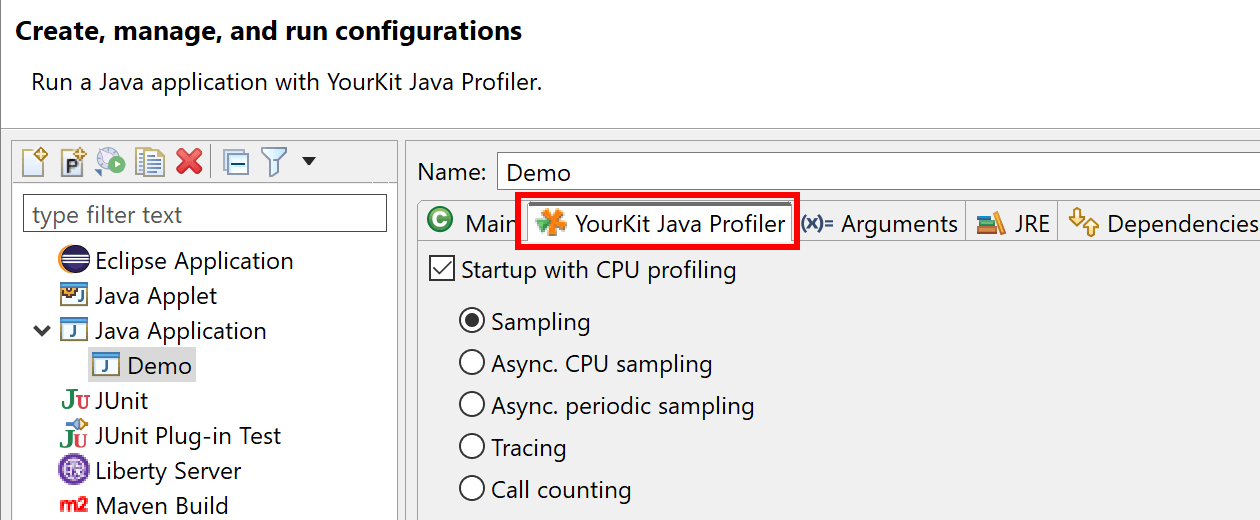This screenshot has width=1260, height=520.
Task: Click the type filter text field
Action: (x=204, y=214)
